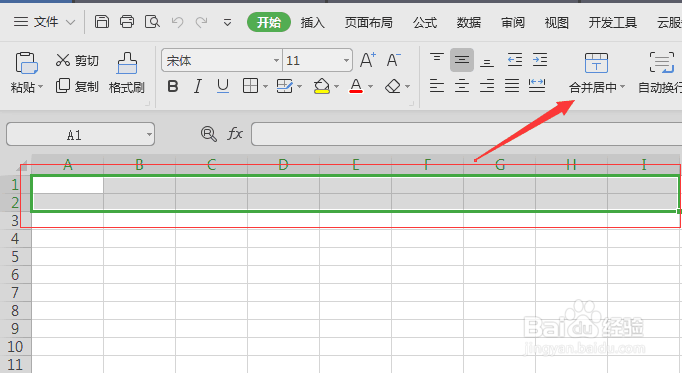
Task: Justify text on both sides
Action: pyautogui.click(x=512, y=86)
